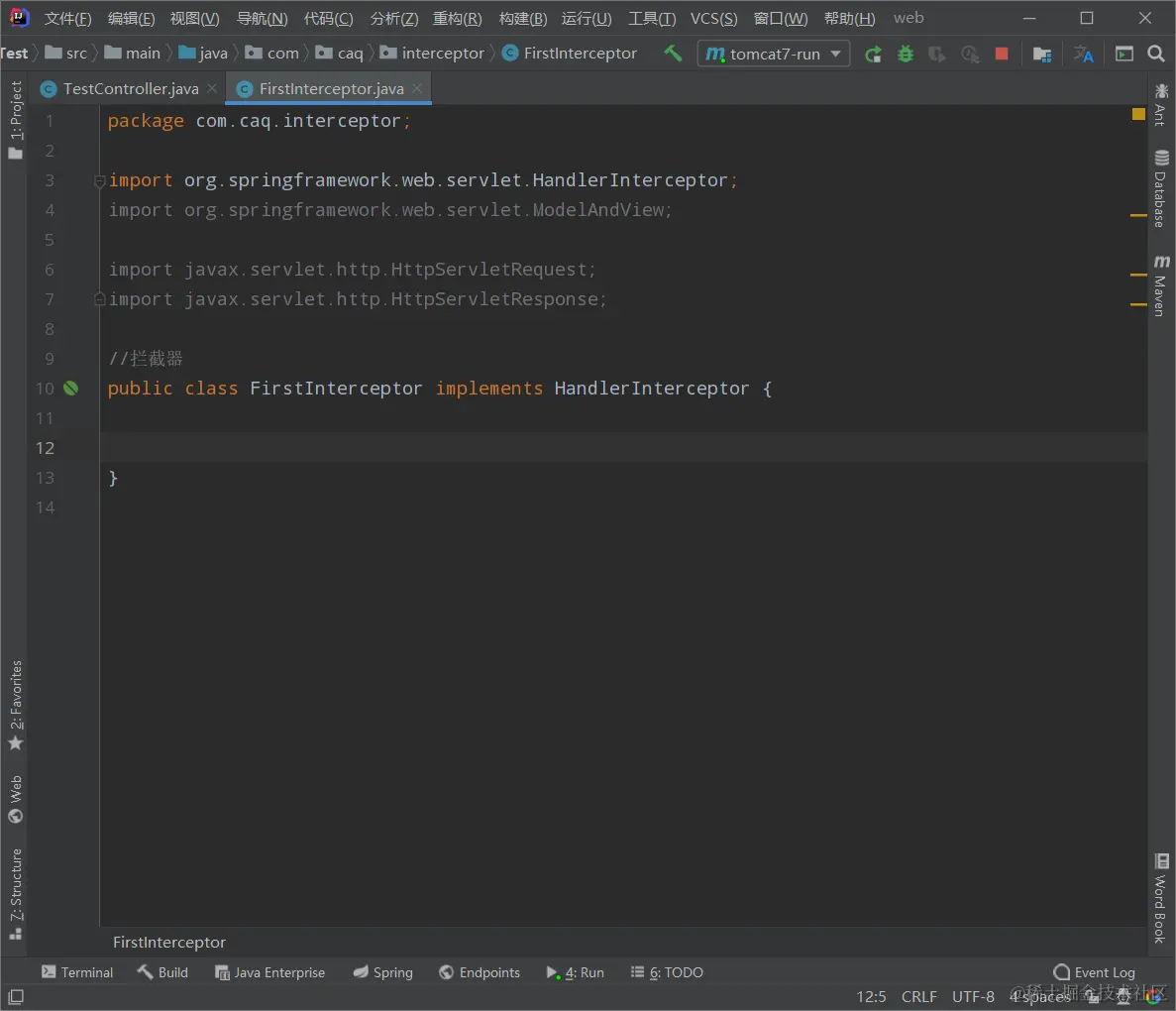Image resolution: width=1176 pixels, height=1011 pixels.
Task: Click the window layout icon beside search
Action: pyautogui.click(x=1123, y=55)
